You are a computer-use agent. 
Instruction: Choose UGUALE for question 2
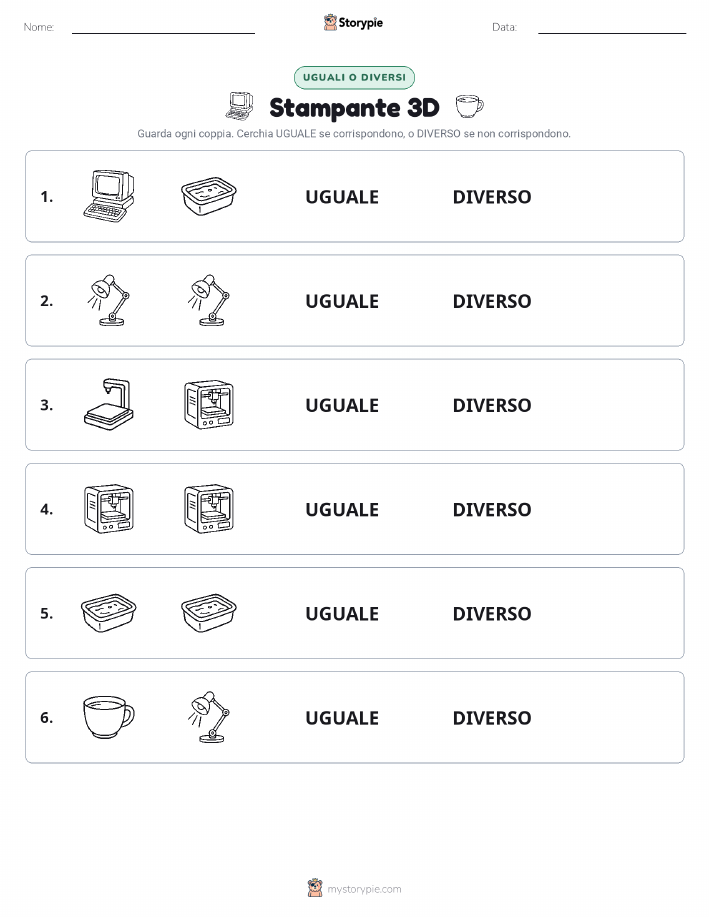tap(342, 301)
